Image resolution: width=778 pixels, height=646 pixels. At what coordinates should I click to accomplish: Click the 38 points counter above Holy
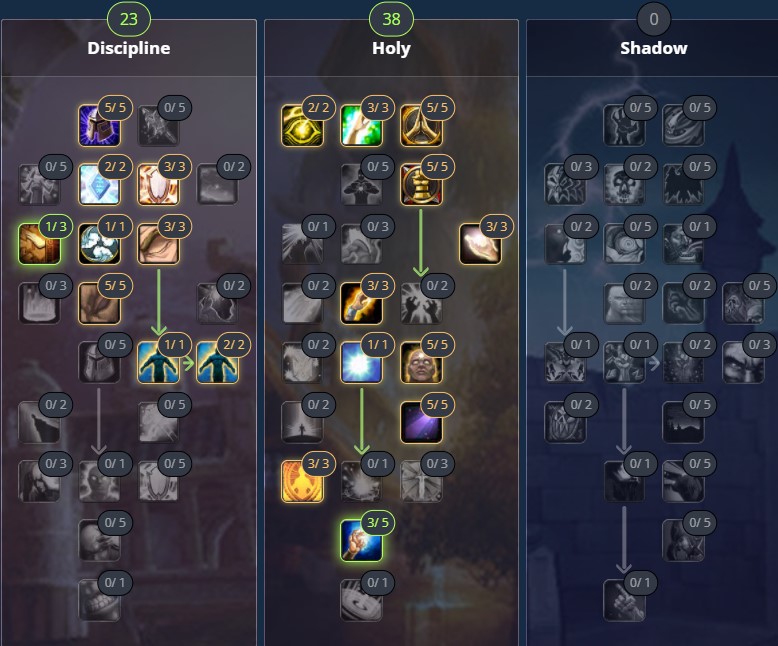pyautogui.click(x=391, y=19)
